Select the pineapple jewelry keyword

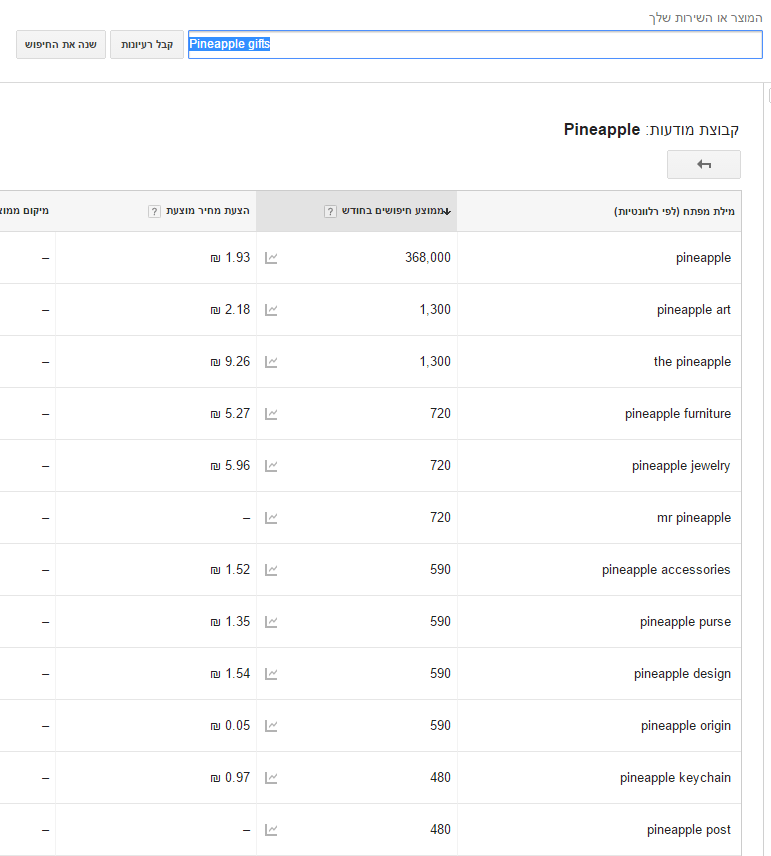680,466
